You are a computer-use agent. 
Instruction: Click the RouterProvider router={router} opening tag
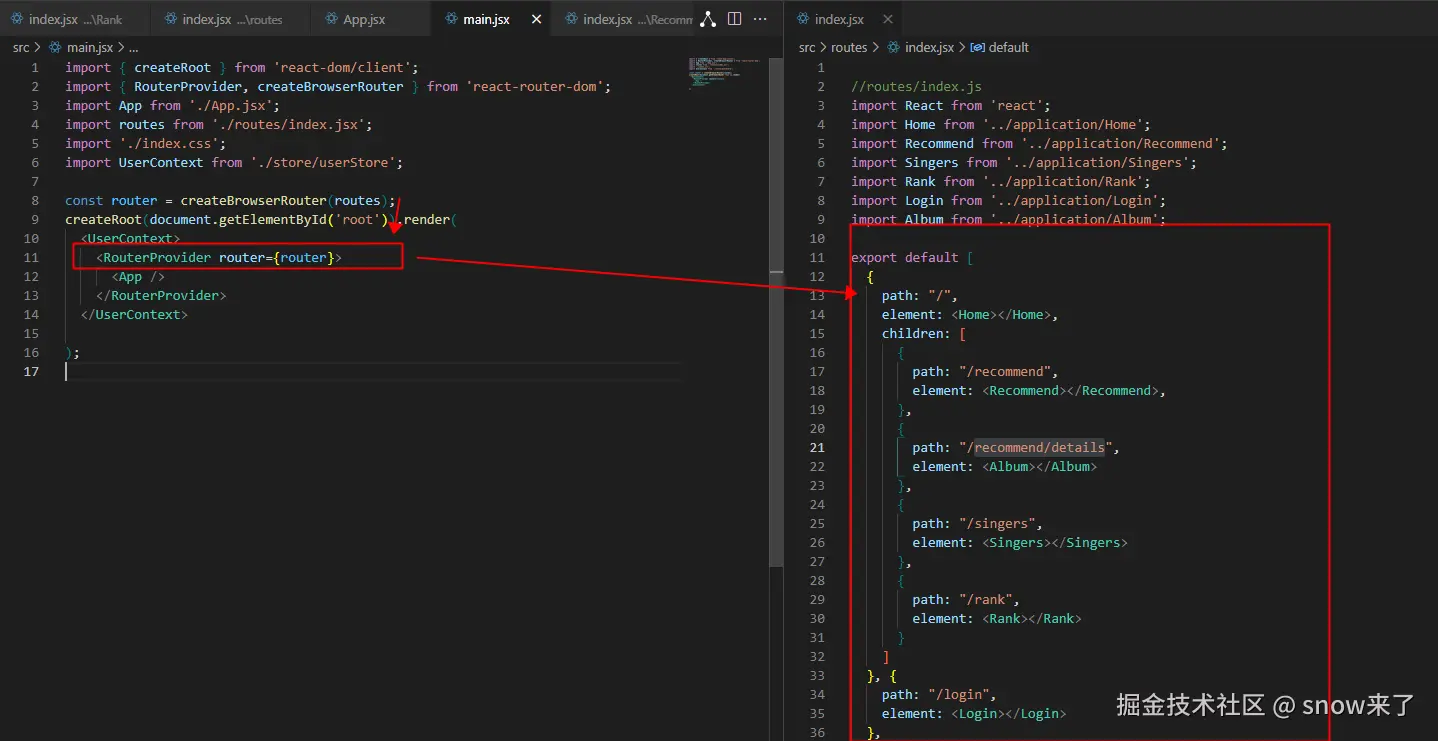pyautogui.click(x=219, y=257)
